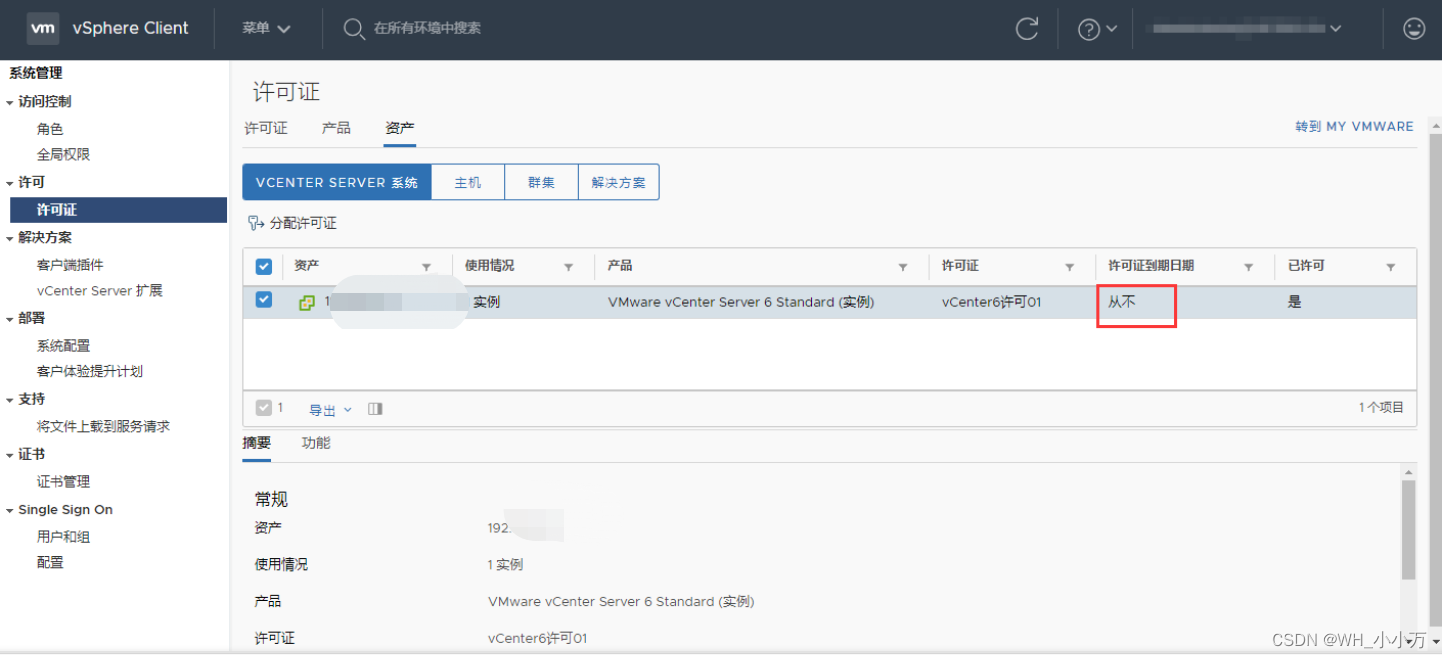
Task: Switch to the 许可证 tab
Action: tap(266, 128)
